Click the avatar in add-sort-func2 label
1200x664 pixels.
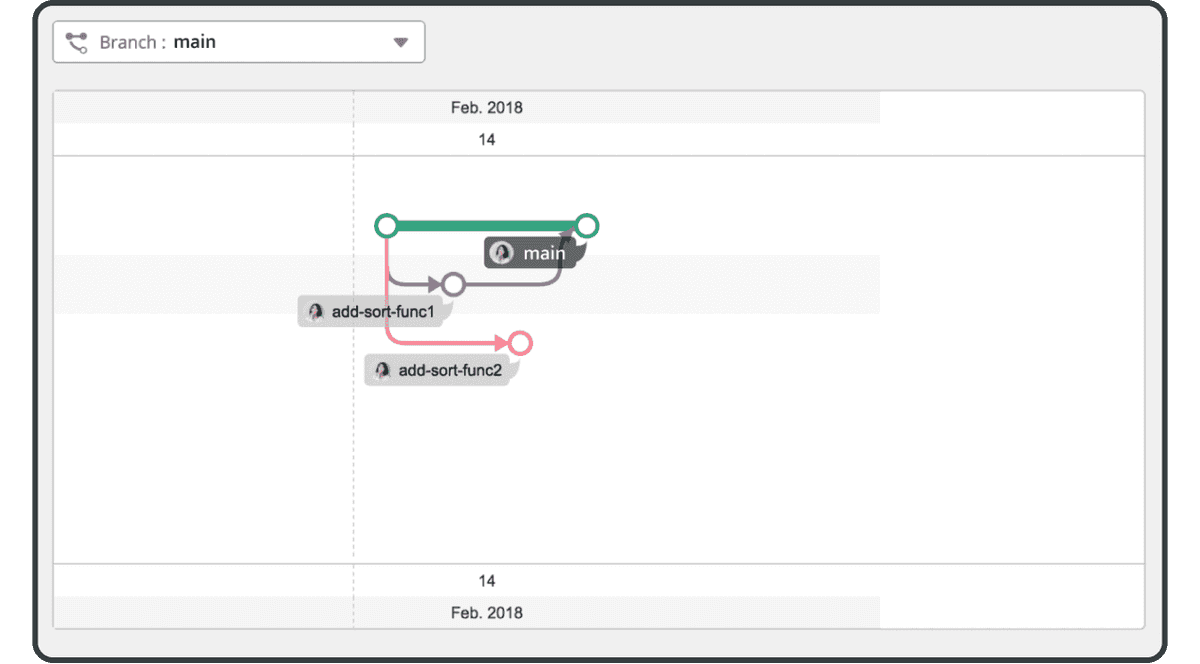coord(382,371)
